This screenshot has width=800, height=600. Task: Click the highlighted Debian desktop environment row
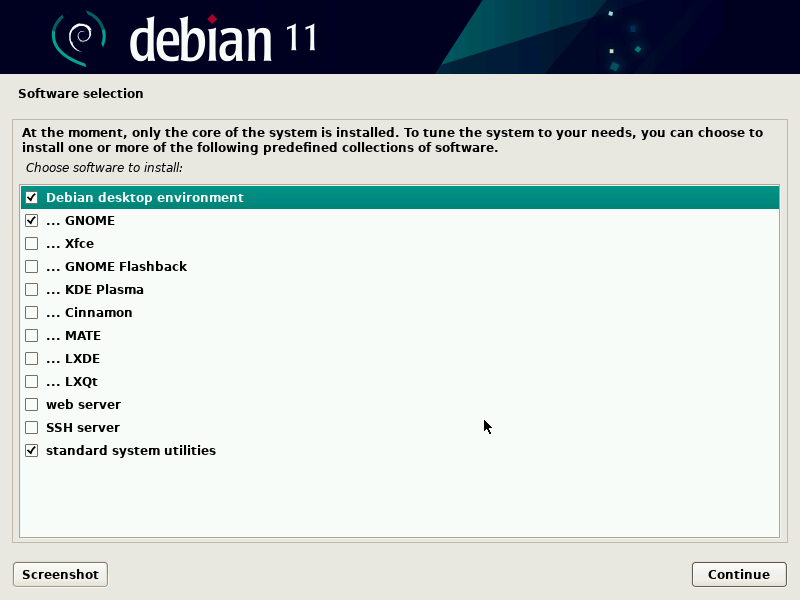click(x=144, y=197)
